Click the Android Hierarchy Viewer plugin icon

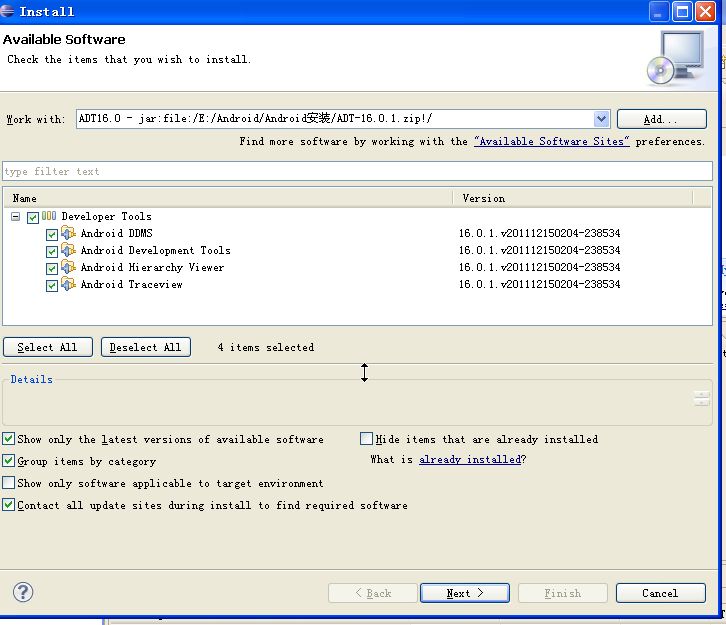(68, 267)
